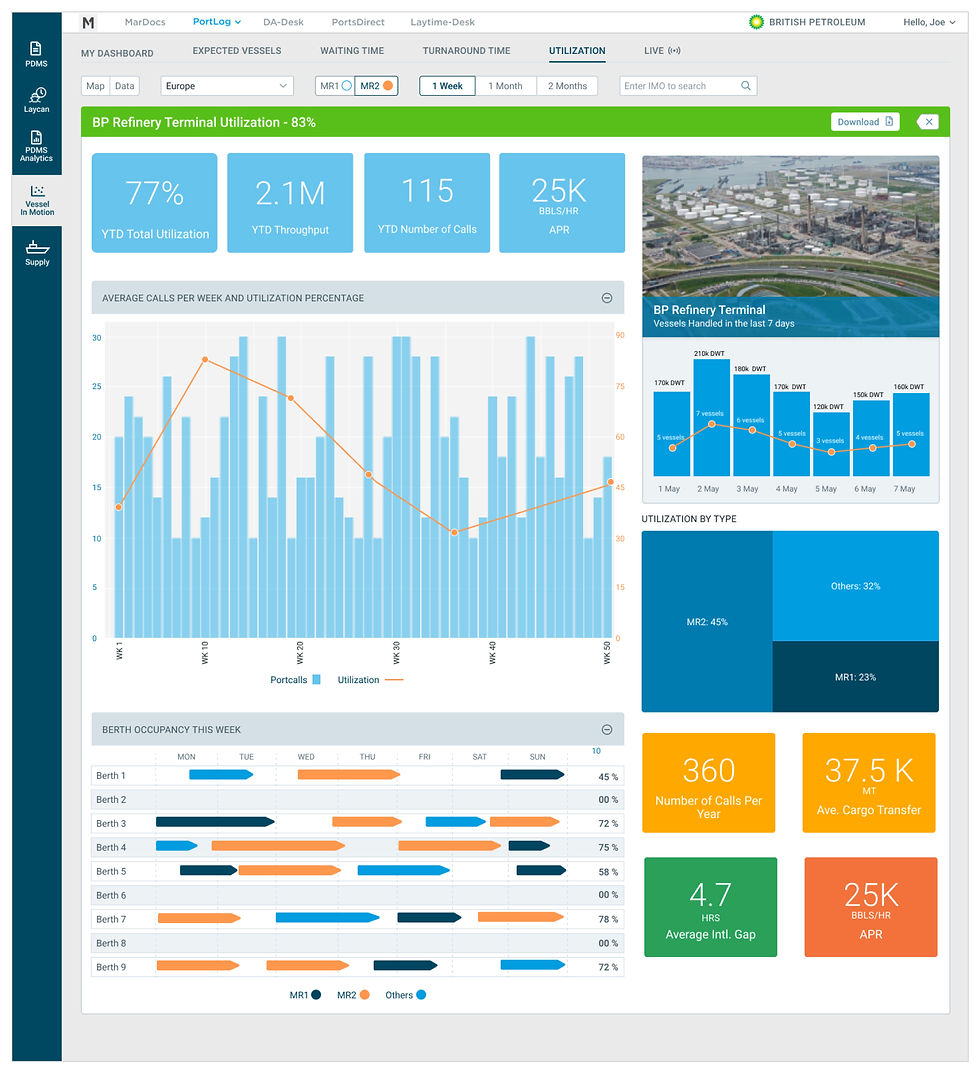Open PortsDirect in the top menu

tap(358, 22)
